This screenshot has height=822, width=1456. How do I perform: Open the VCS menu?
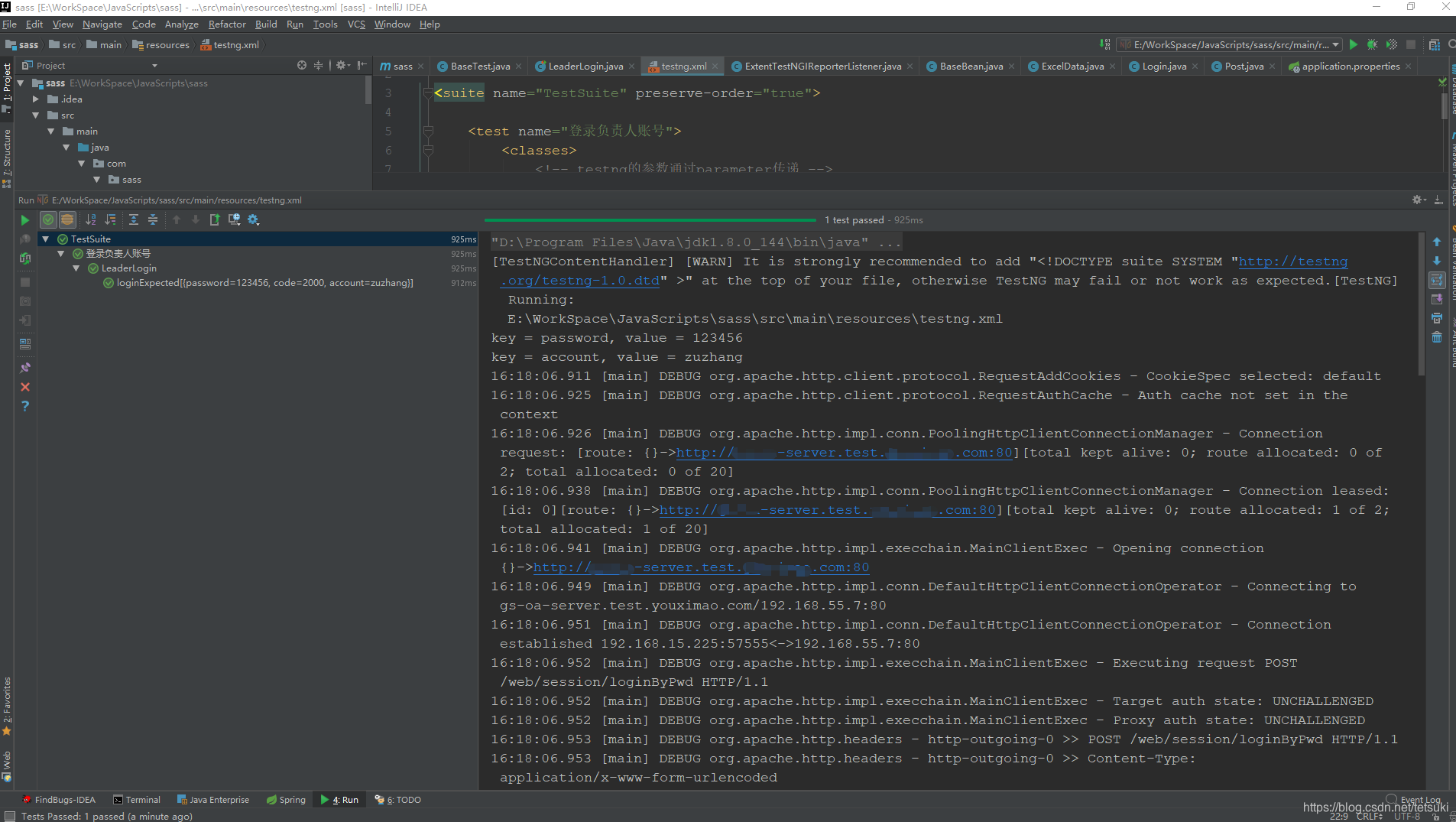pyautogui.click(x=356, y=24)
